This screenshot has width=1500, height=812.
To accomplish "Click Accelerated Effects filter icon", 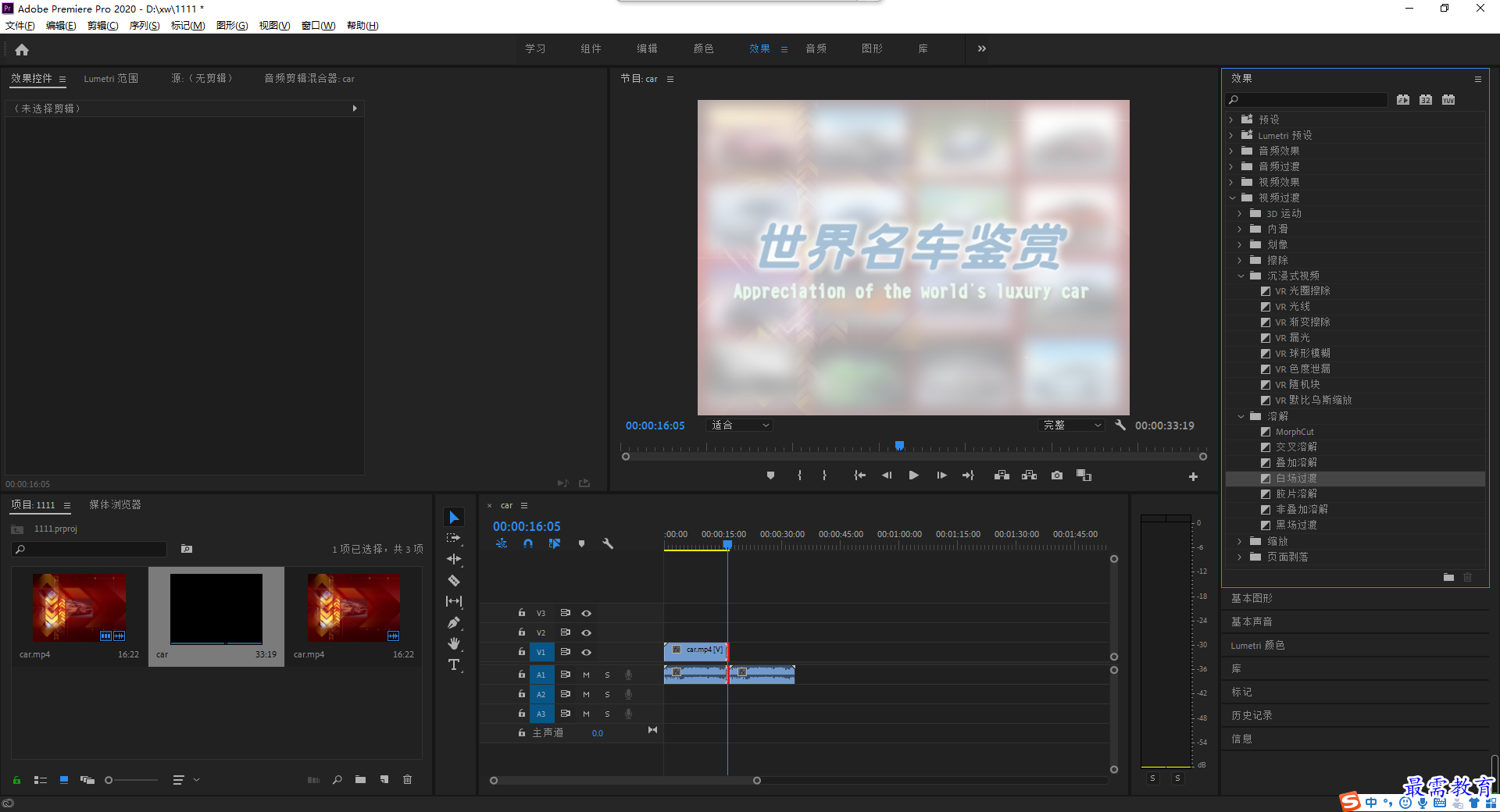I will pyautogui.click(x=1403, y=100).
